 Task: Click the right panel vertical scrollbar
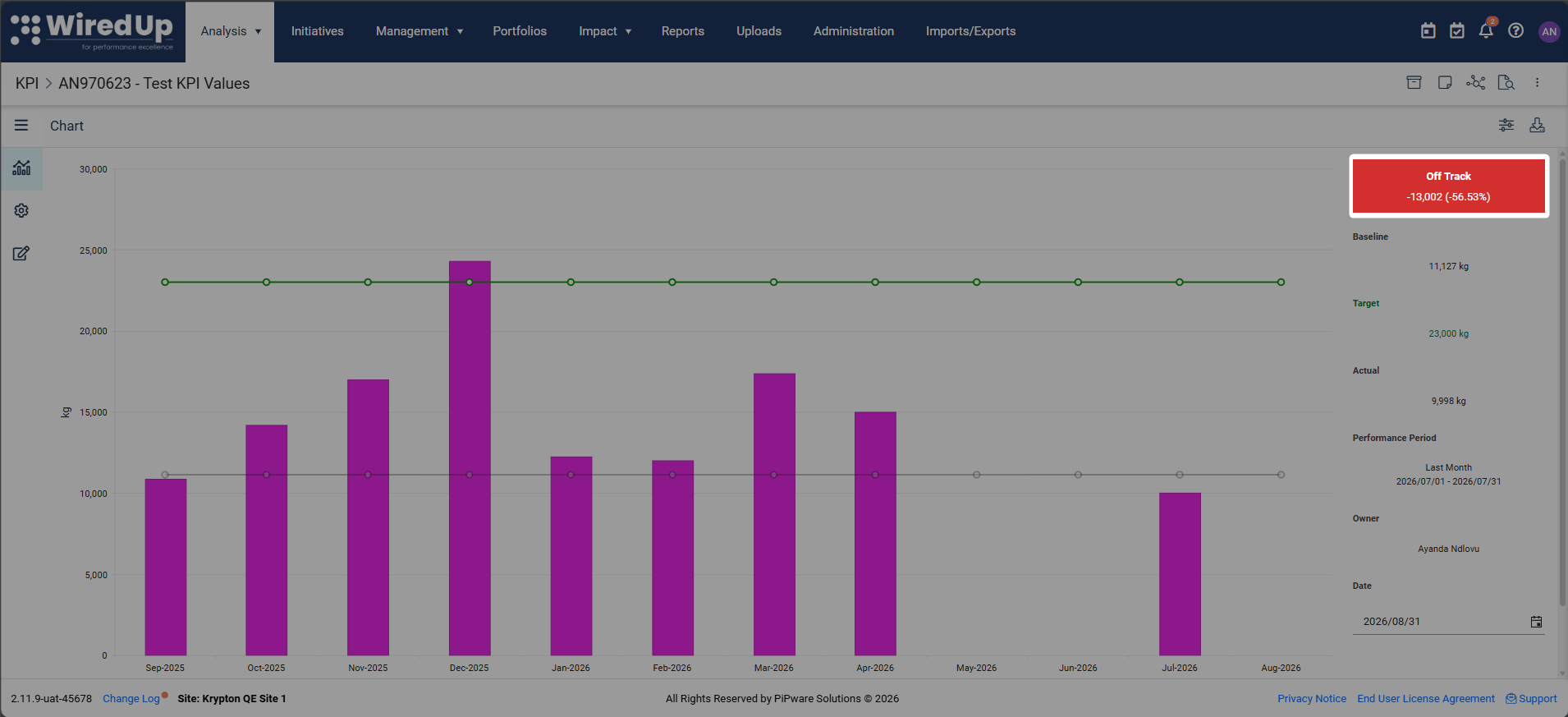tap(1562, 382)
